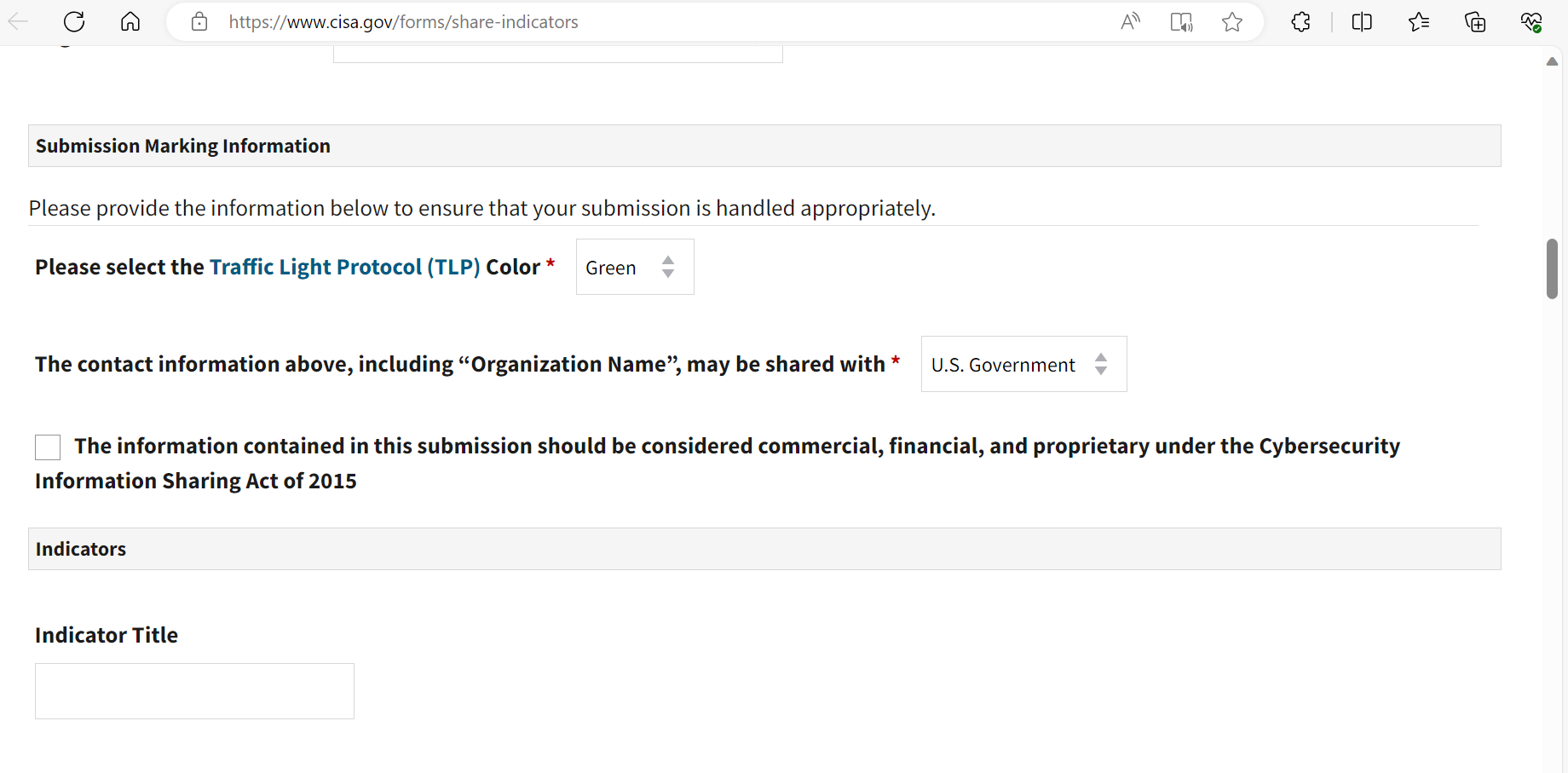Check the commercial and proprietary information checkbox

[x=48, y=447]
